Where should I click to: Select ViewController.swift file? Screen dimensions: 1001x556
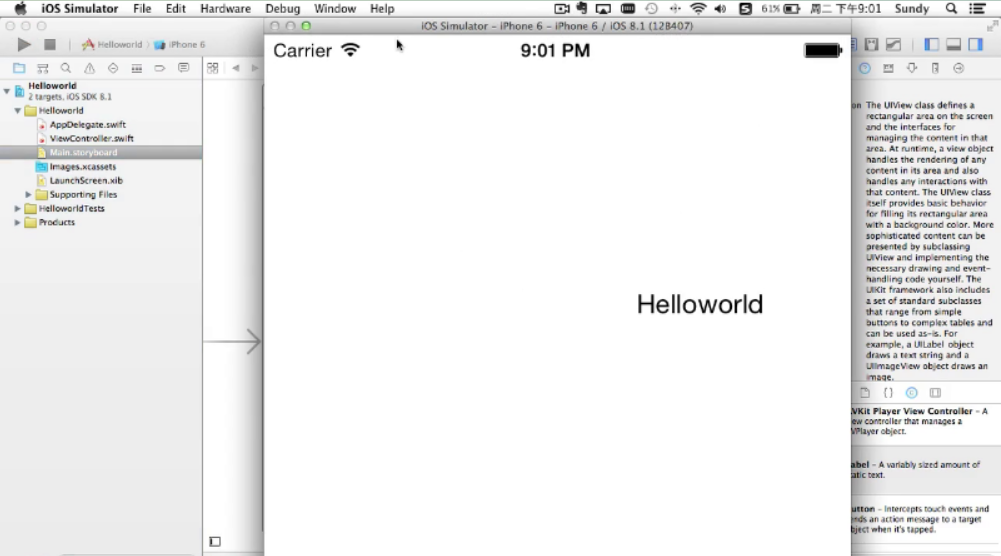91,139
